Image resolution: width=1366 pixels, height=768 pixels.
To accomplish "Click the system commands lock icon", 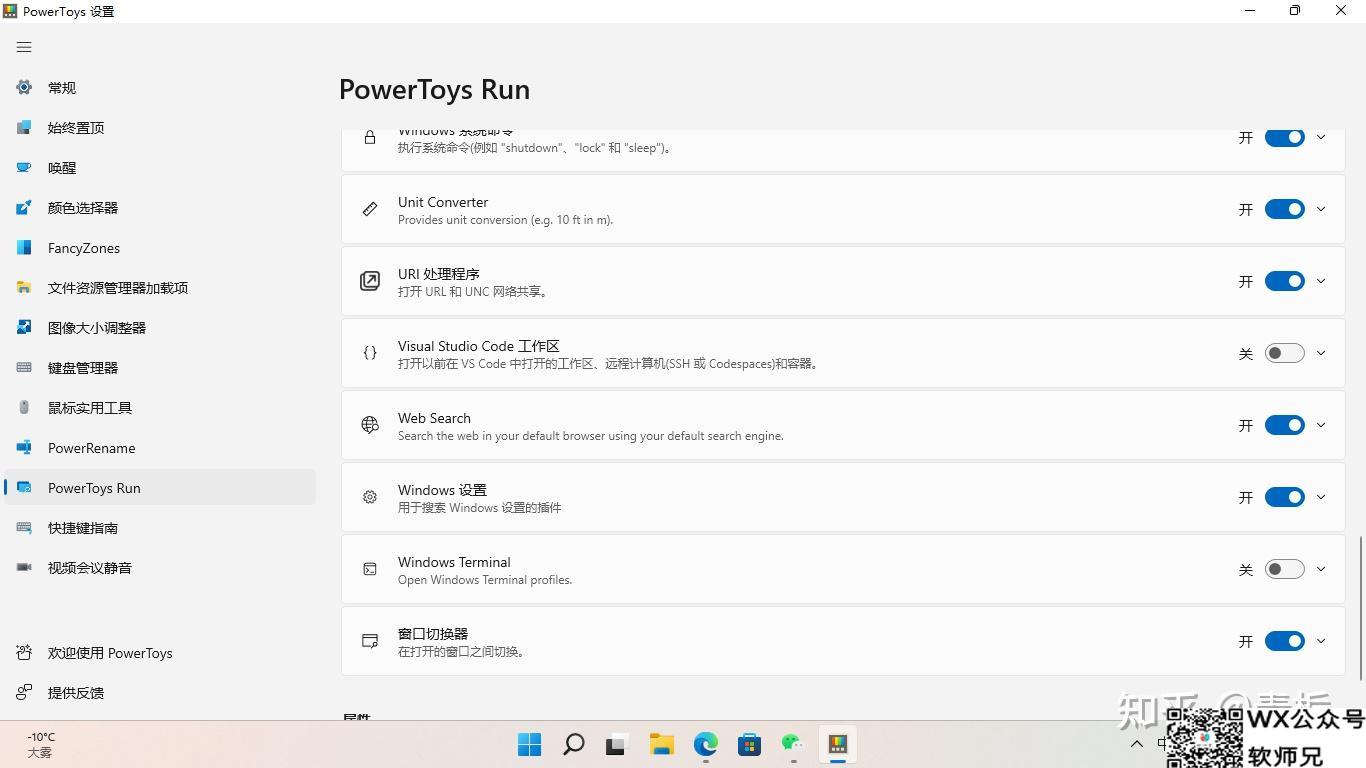I will [370, 137].
